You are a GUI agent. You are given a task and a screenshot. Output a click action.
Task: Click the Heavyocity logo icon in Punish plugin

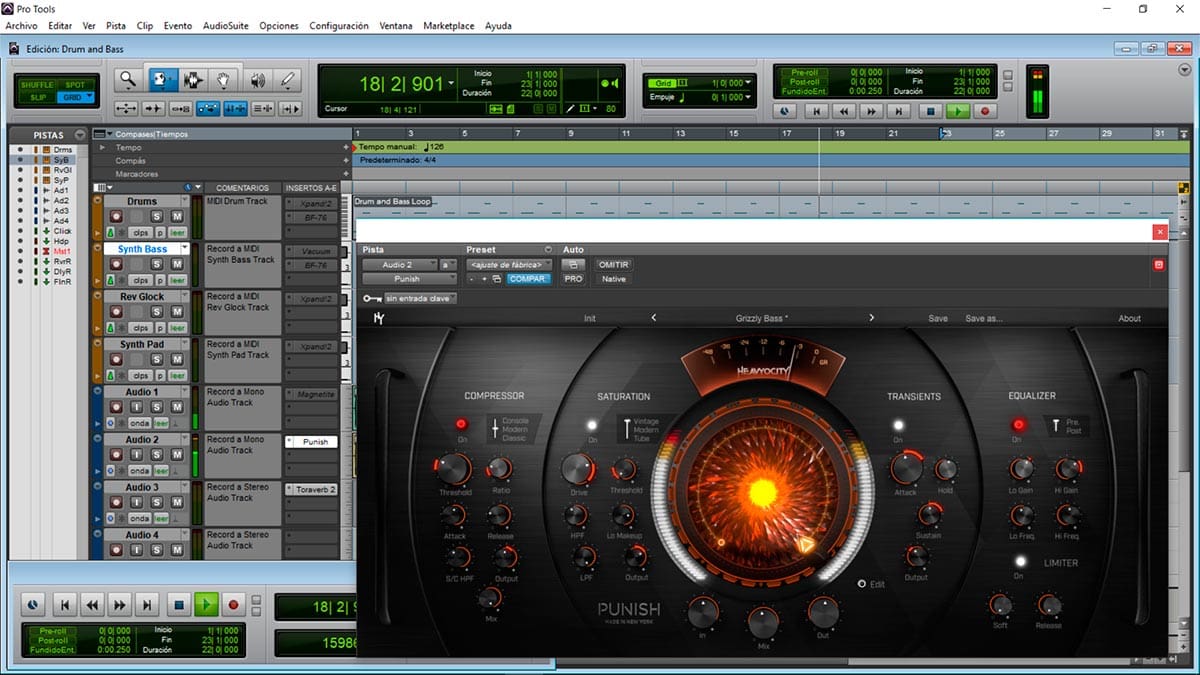coord(379,318)
